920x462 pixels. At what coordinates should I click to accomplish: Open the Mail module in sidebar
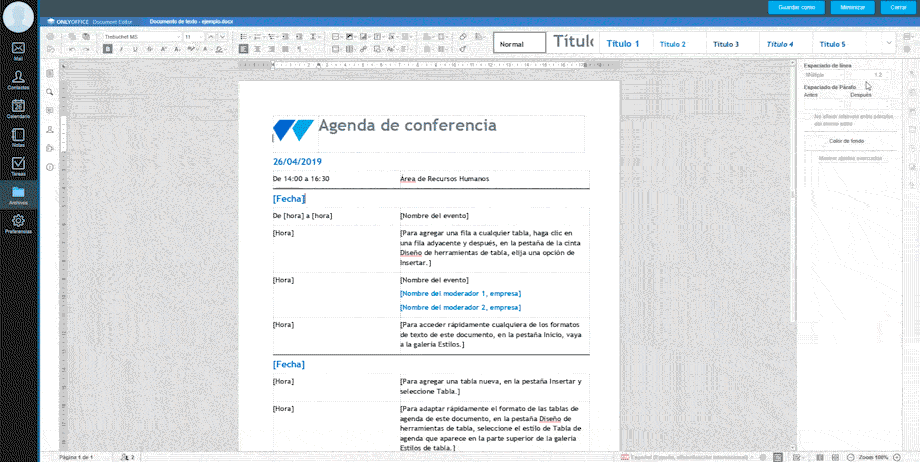click(18, 50)
